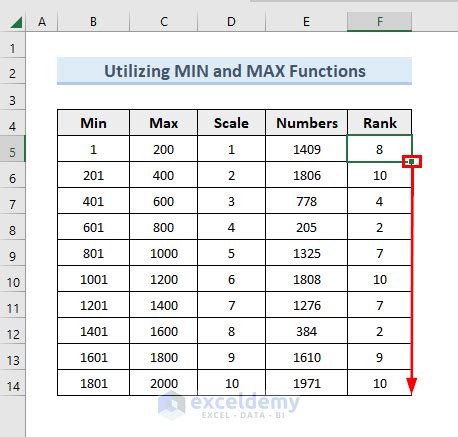Select Rank cell in row 5 showing 8
458x437 pixels.
coord(379,149)
